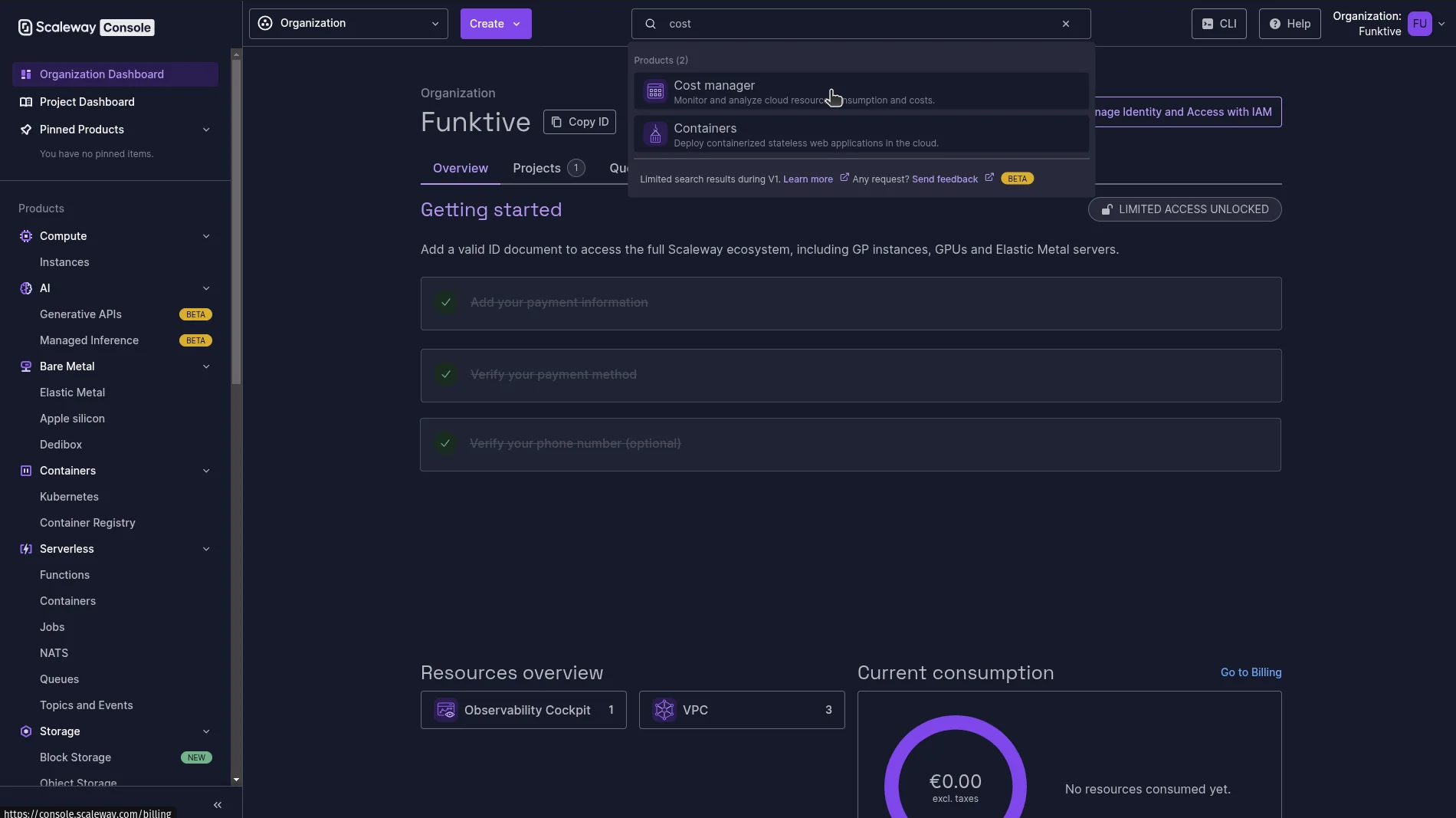Collapse the Serverless section chevron
1456x818 pixels.
tap(206, 549)
